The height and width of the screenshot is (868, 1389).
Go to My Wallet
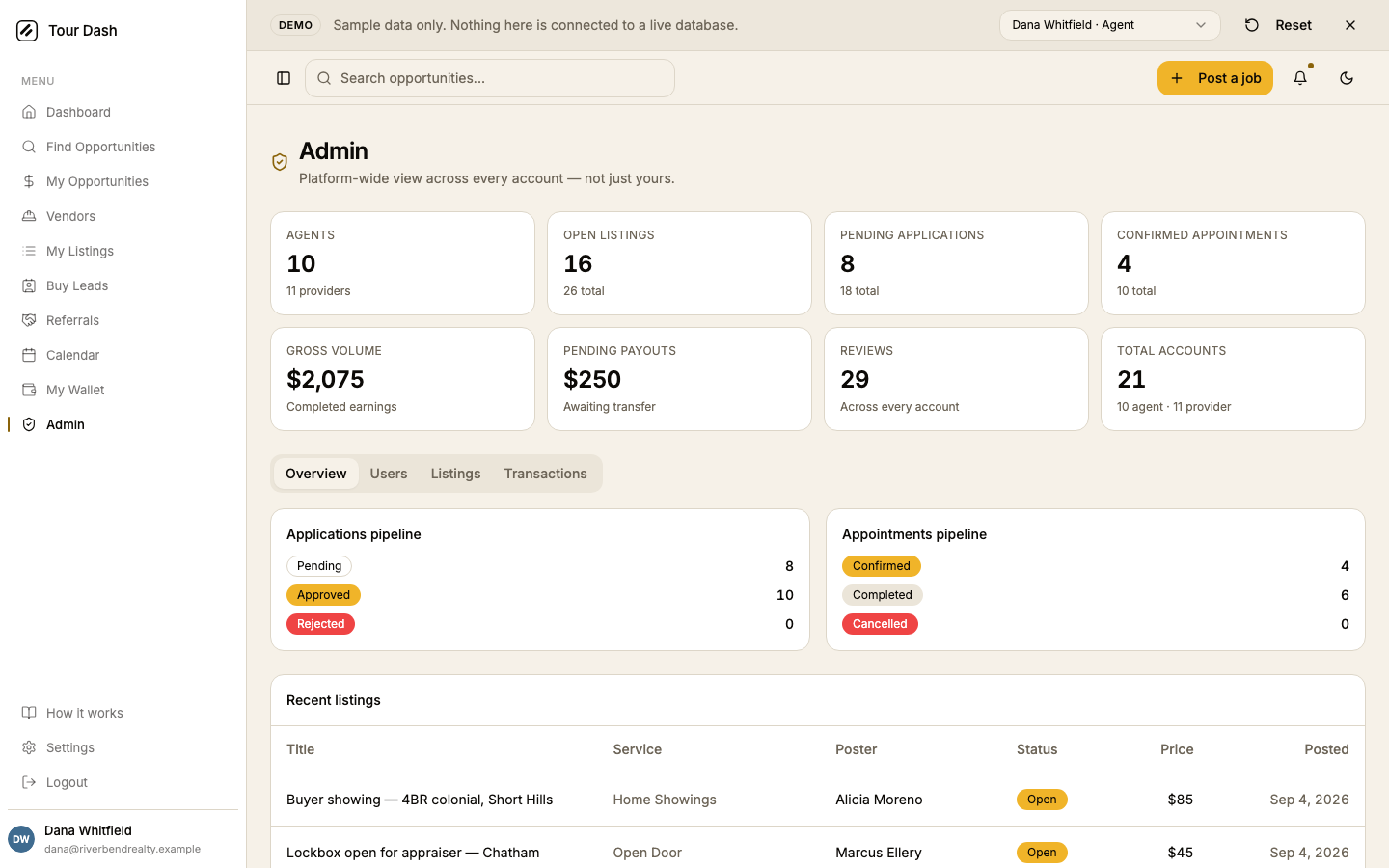[x=123, y=390]
